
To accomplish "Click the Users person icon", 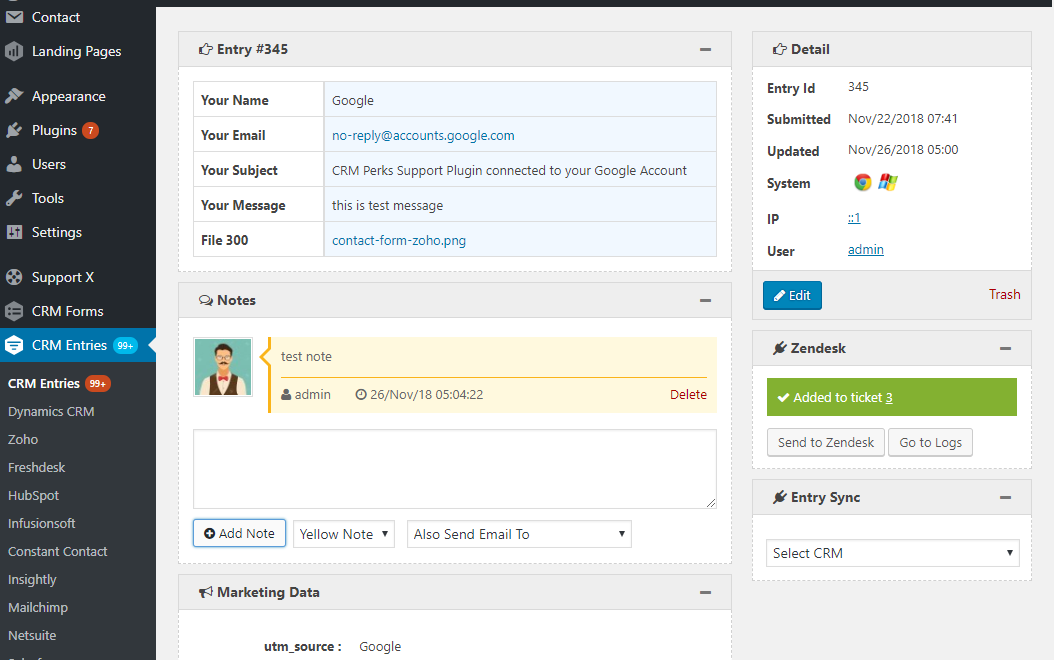I will [14, 164].
